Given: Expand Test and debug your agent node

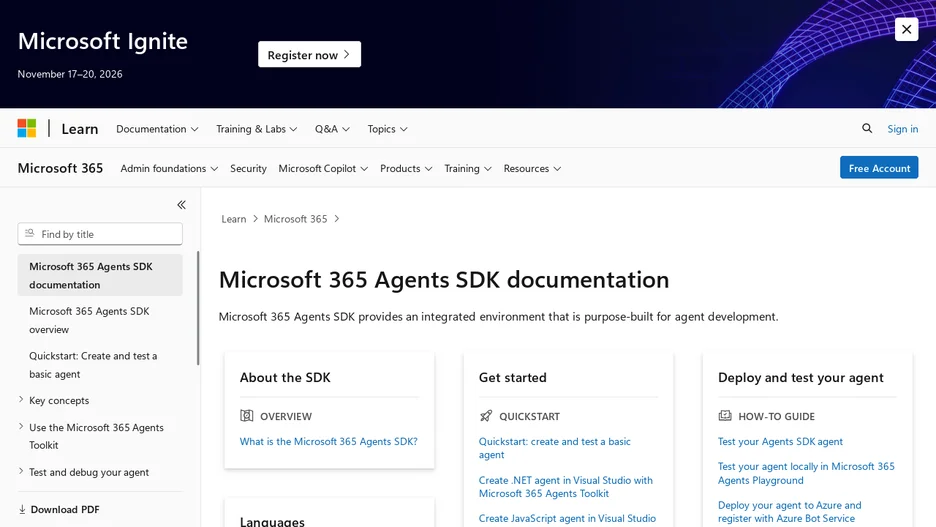Looking at the screenshot, I should (x=84, y=472).
